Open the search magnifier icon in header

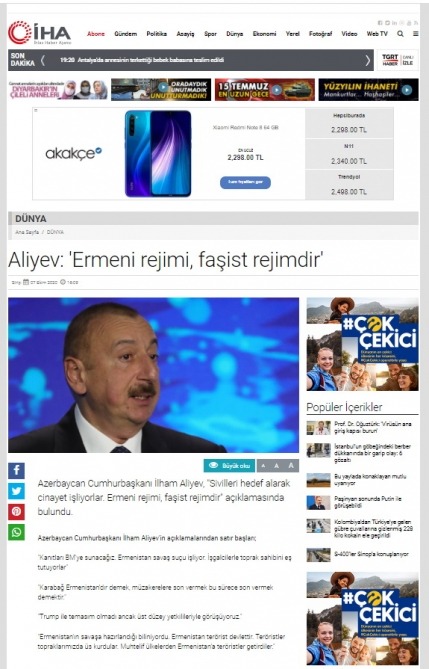click(x=400, y=34)
